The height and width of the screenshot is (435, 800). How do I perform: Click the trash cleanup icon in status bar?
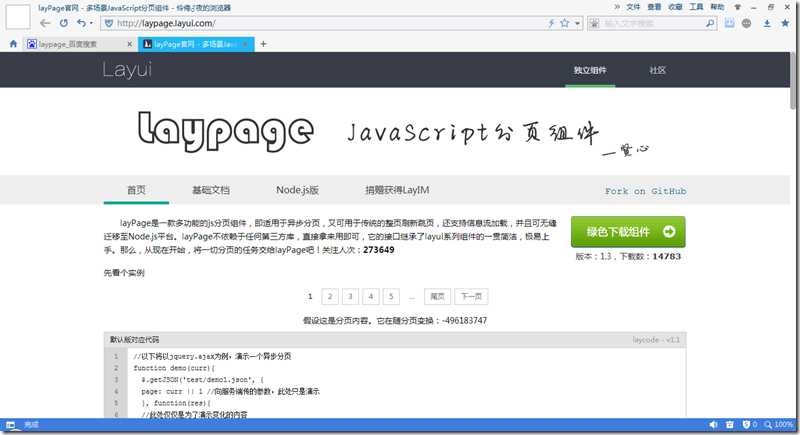(730, 424)
